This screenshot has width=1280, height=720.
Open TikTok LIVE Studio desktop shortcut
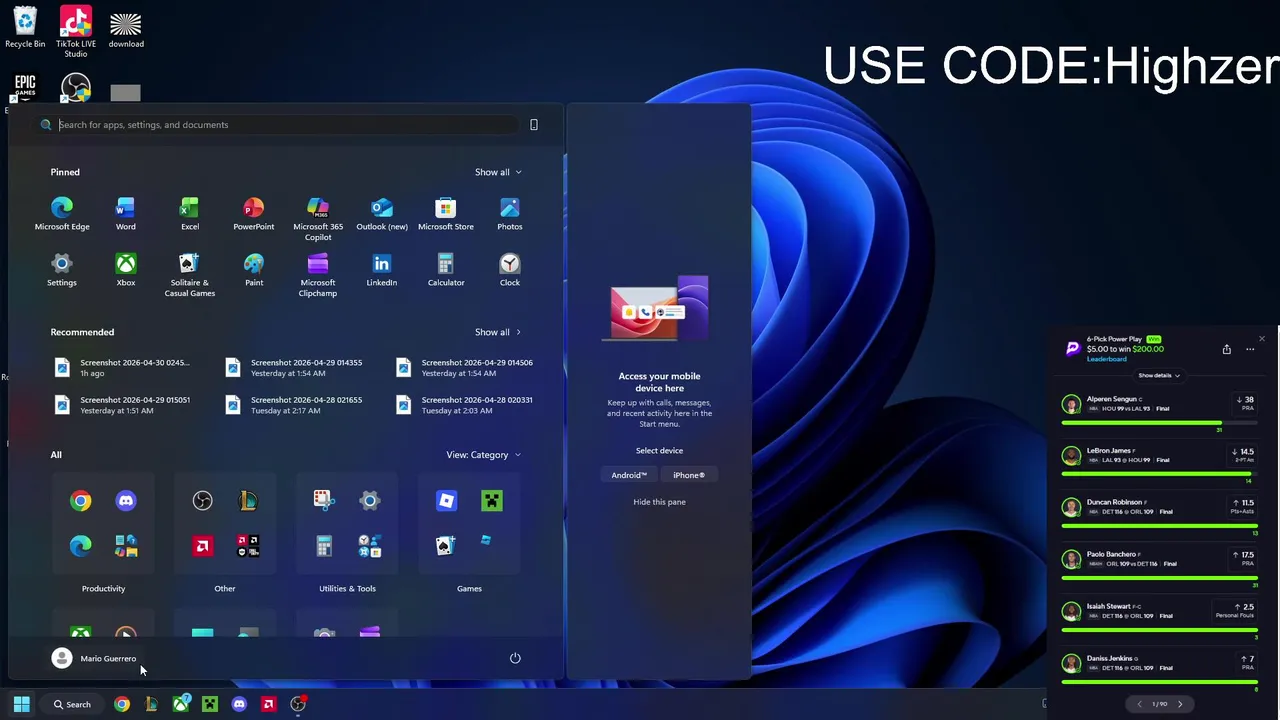(76, 31)
